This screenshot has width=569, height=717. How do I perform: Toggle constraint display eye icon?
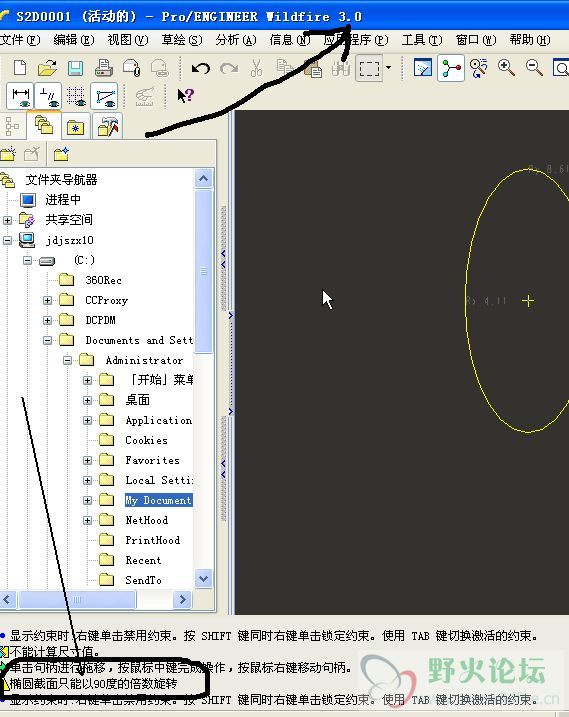click(x=48, y=96)
